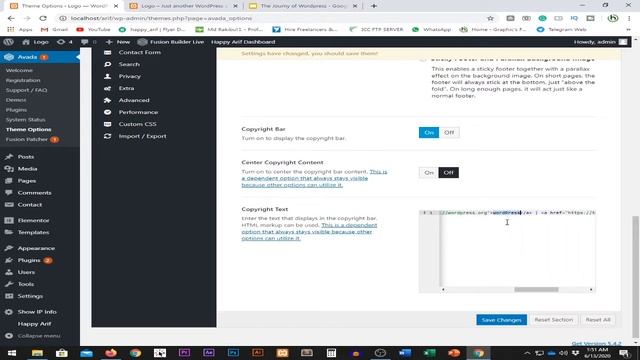Open the Import / Export section

142,136
